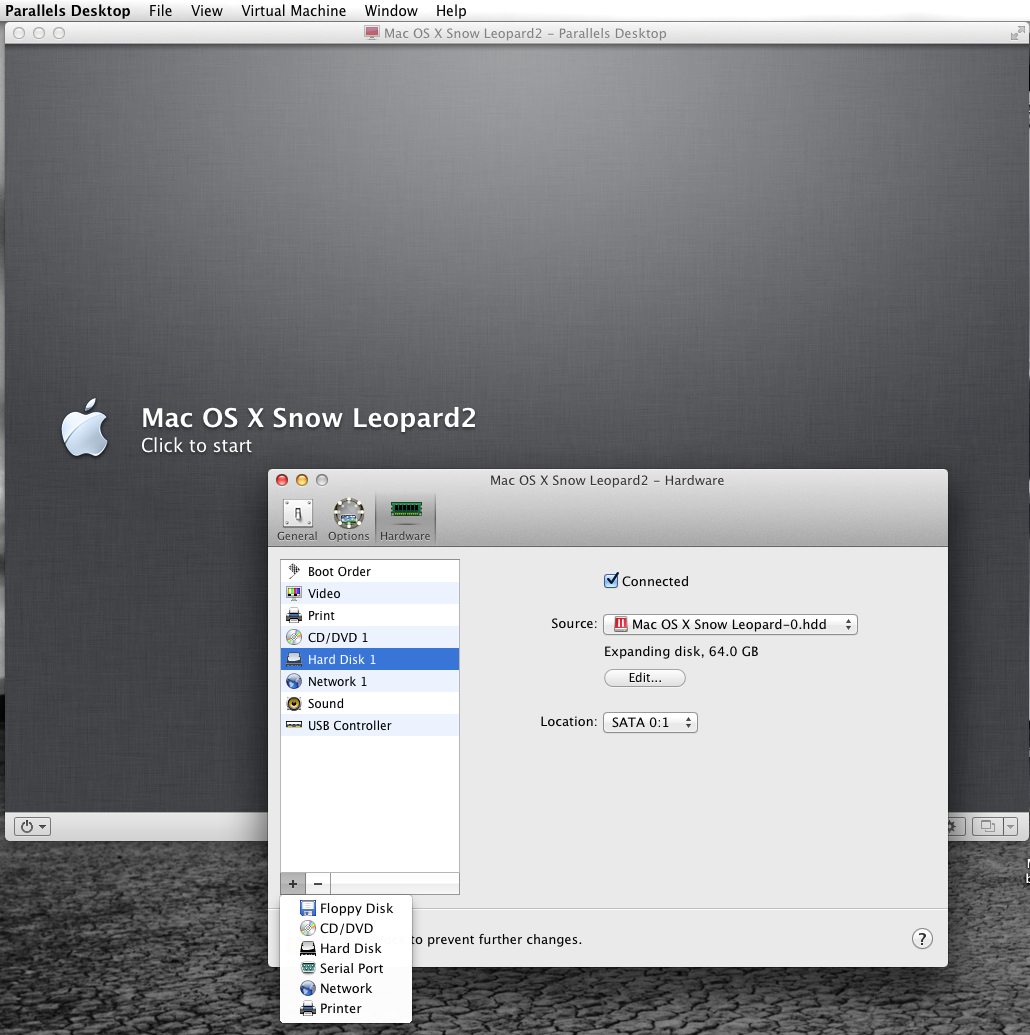Click the window view mode icon

pyautogui.click(x=988, y=826)
